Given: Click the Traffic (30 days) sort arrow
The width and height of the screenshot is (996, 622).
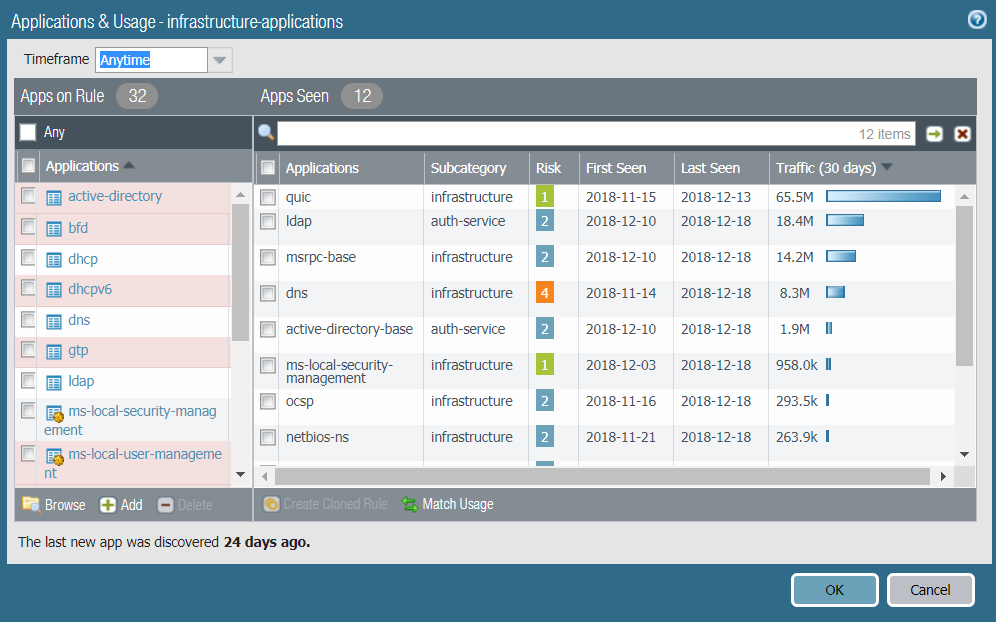Looking at the screenshot, I should point(887,167).
